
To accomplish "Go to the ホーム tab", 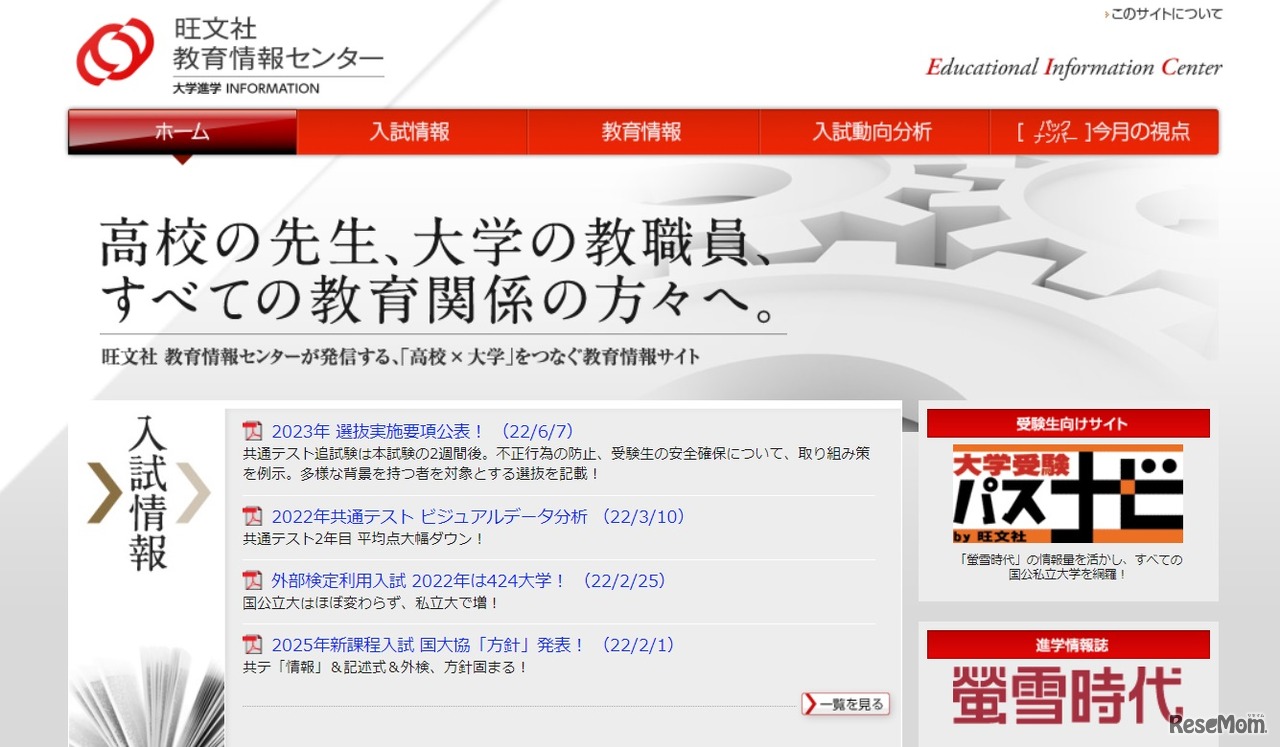I will coord(181,131).
